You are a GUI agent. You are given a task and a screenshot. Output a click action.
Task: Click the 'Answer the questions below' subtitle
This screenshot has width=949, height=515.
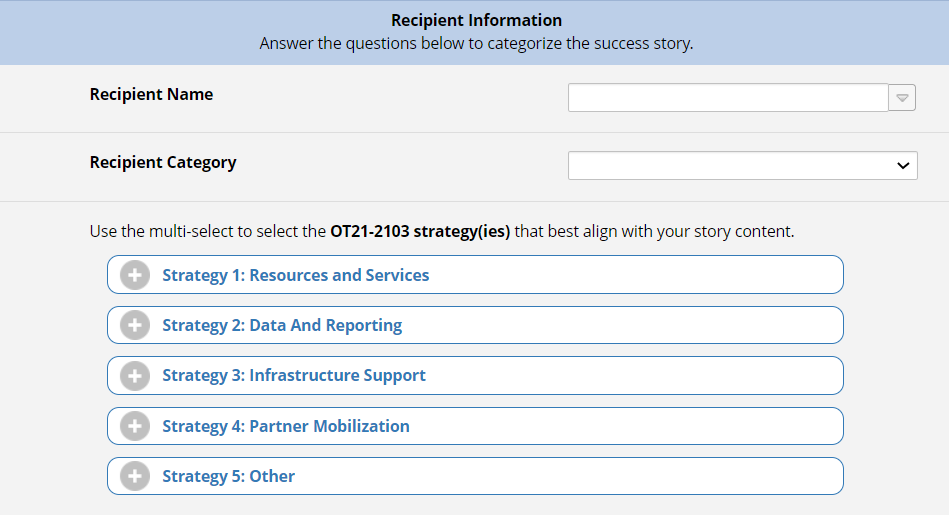pos(476,44)
